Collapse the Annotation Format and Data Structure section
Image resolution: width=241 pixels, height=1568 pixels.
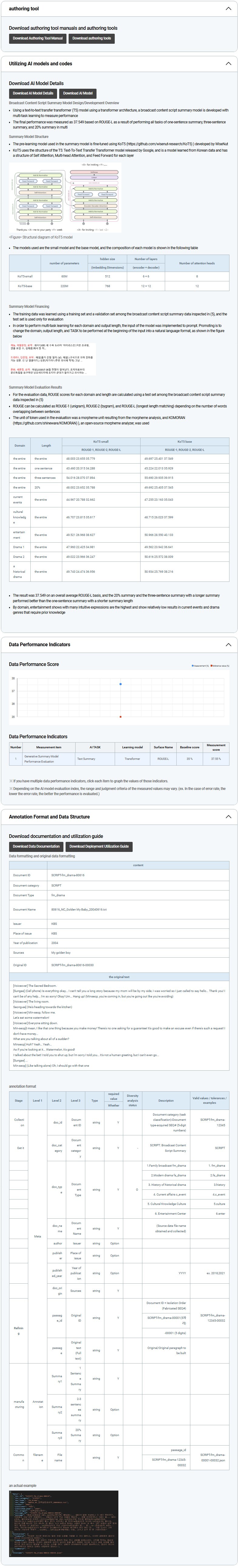[x=228, y=817]
